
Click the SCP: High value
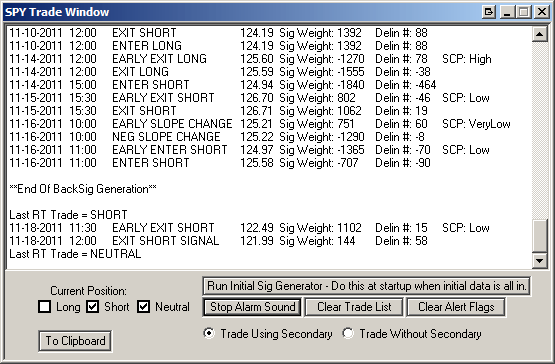click(467, 59)
